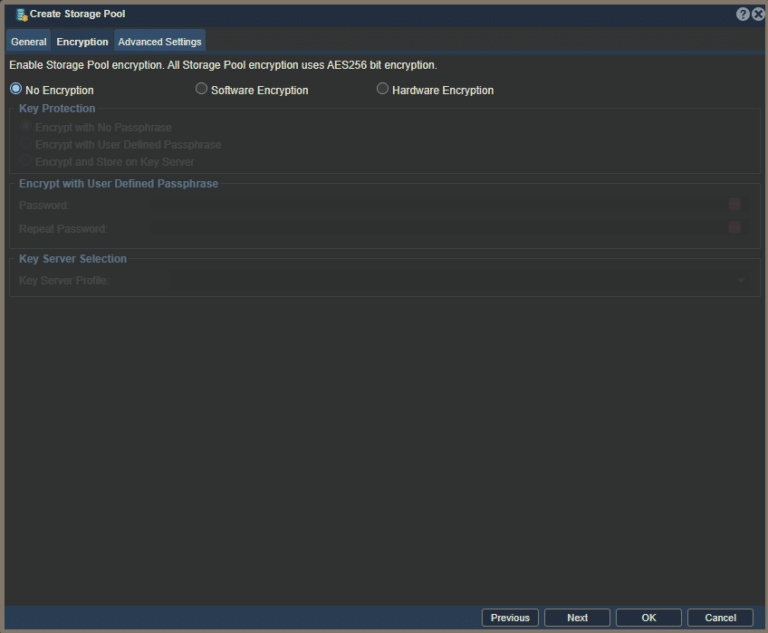
Task: Select Encrypt with User Defined Passphrase radio
Action: (x=25, y=144)
